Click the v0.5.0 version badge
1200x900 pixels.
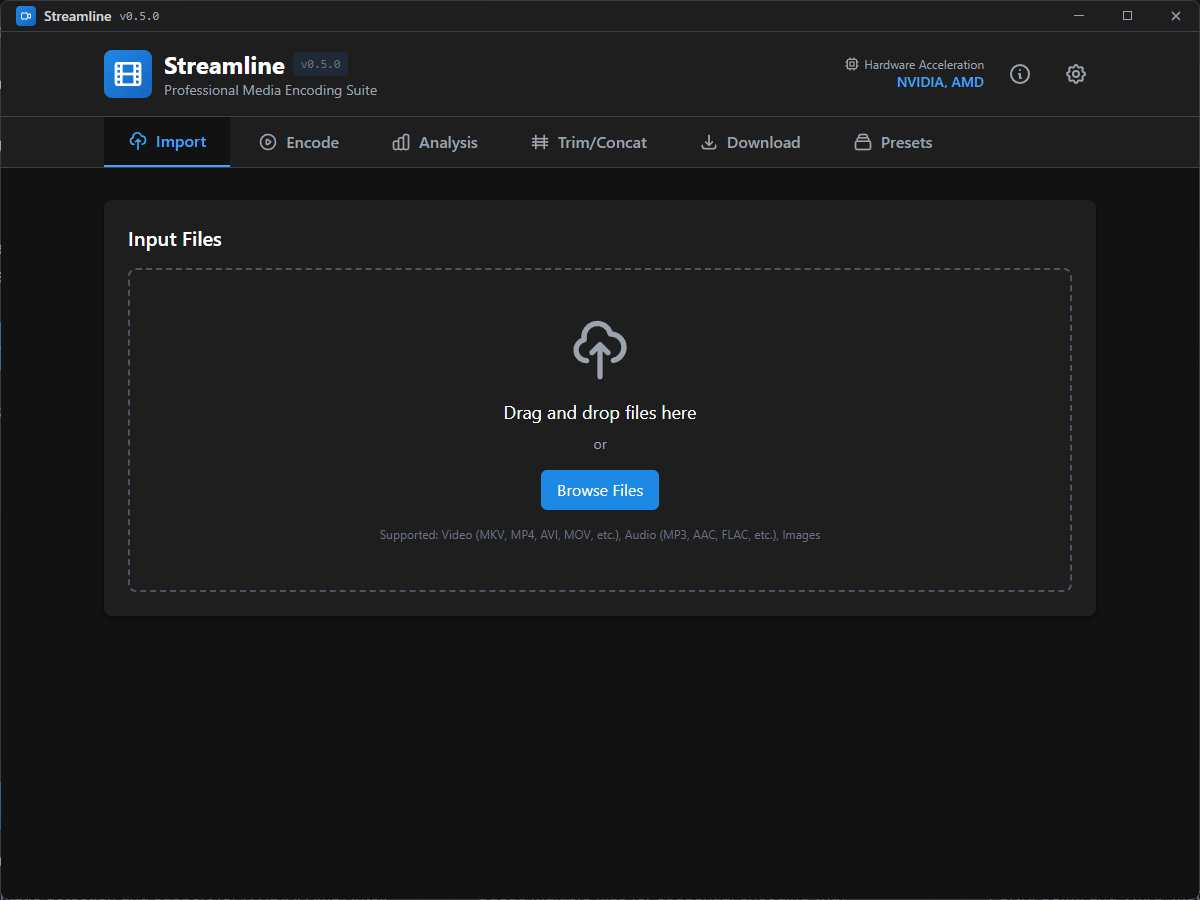320,64
